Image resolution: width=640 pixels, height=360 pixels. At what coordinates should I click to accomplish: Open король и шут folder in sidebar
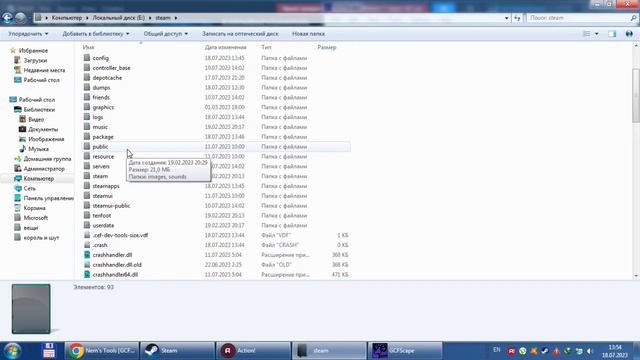[x=41, y=238]
